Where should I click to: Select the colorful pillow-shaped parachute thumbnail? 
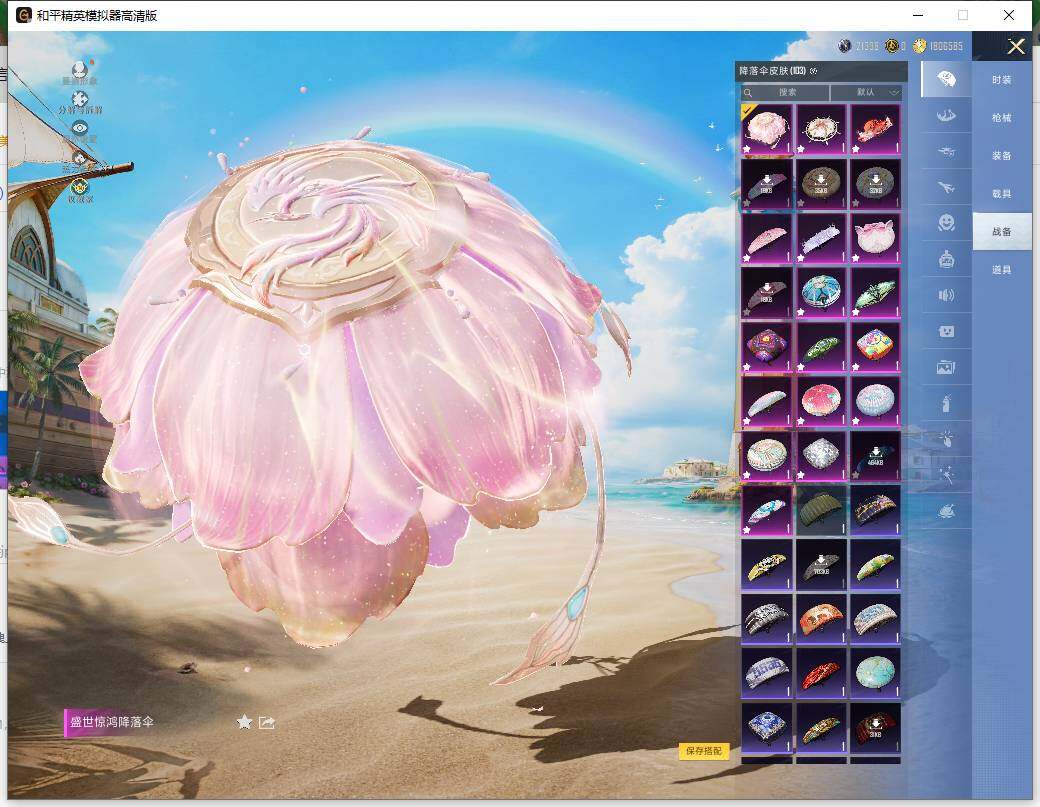pyautogui.click(x=876, y=346)
